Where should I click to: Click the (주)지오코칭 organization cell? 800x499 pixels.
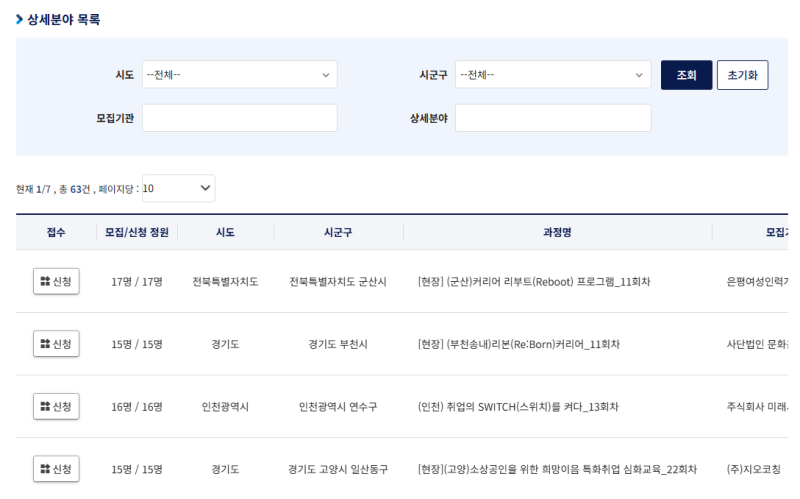(x=754, y=469)
